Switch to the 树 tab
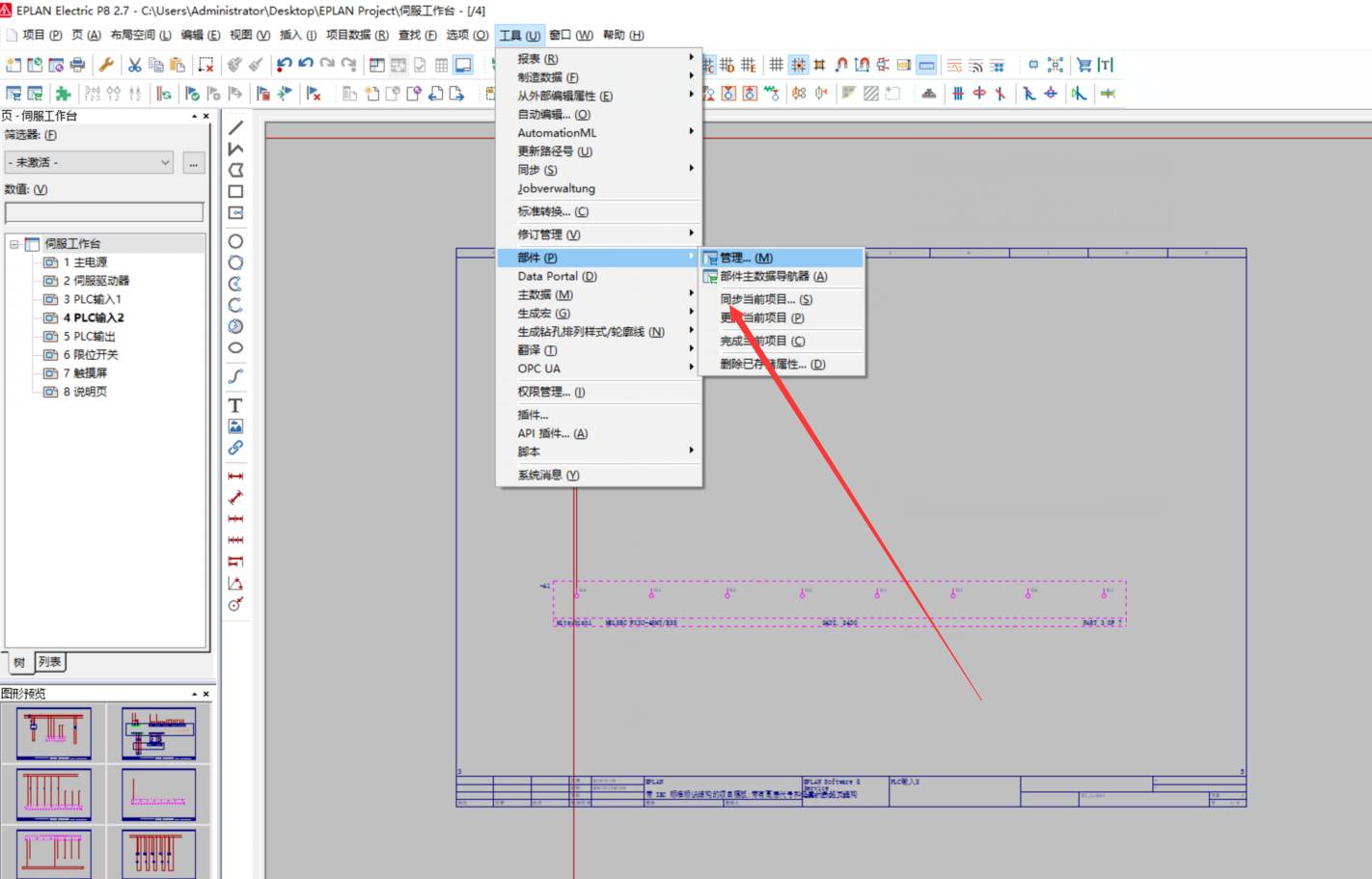 tap(19, 662)
